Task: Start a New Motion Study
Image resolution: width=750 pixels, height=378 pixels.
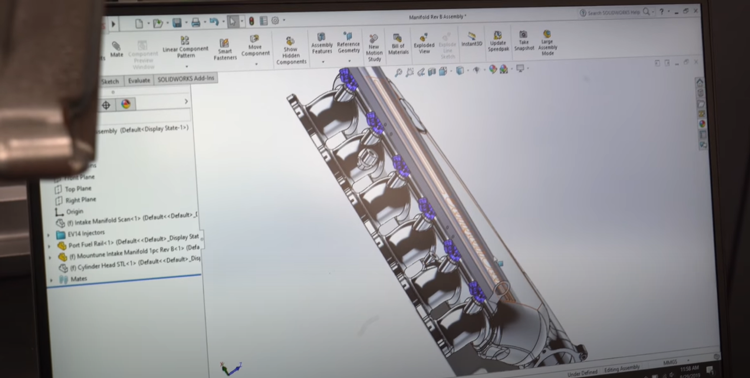Action: (x=374, y=48)
